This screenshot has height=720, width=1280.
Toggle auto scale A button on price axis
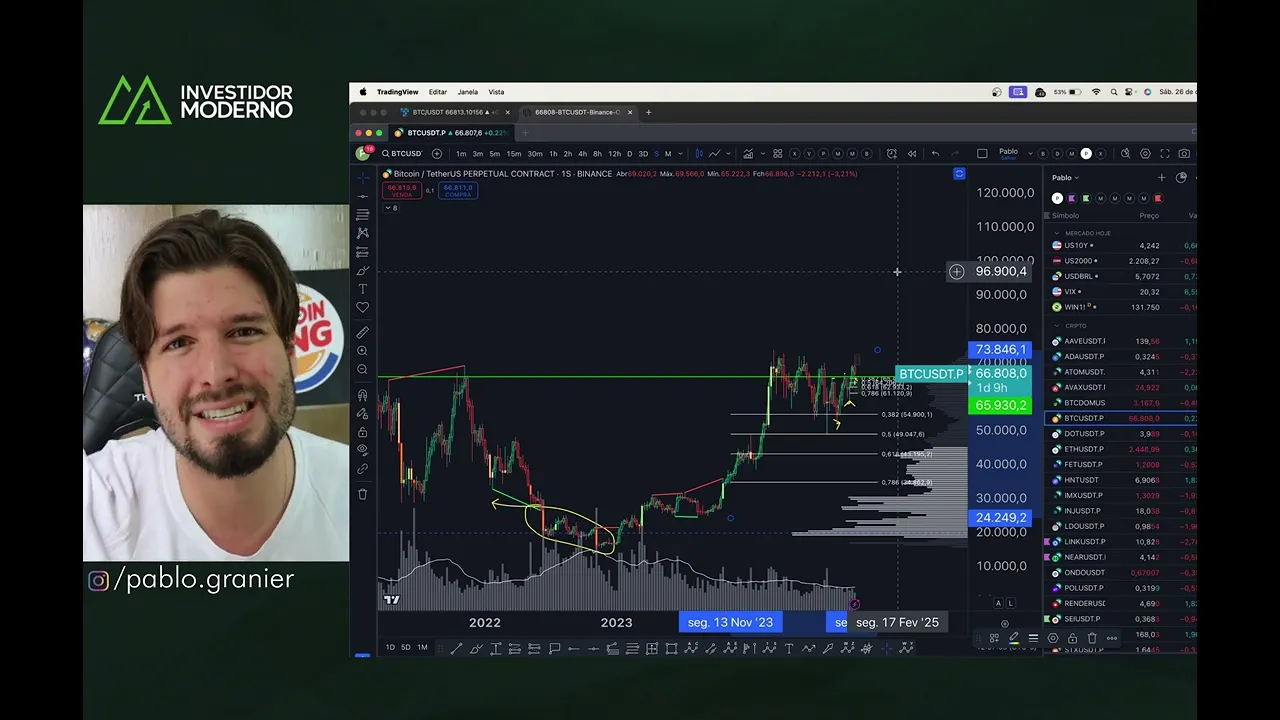tap(998, 603)
